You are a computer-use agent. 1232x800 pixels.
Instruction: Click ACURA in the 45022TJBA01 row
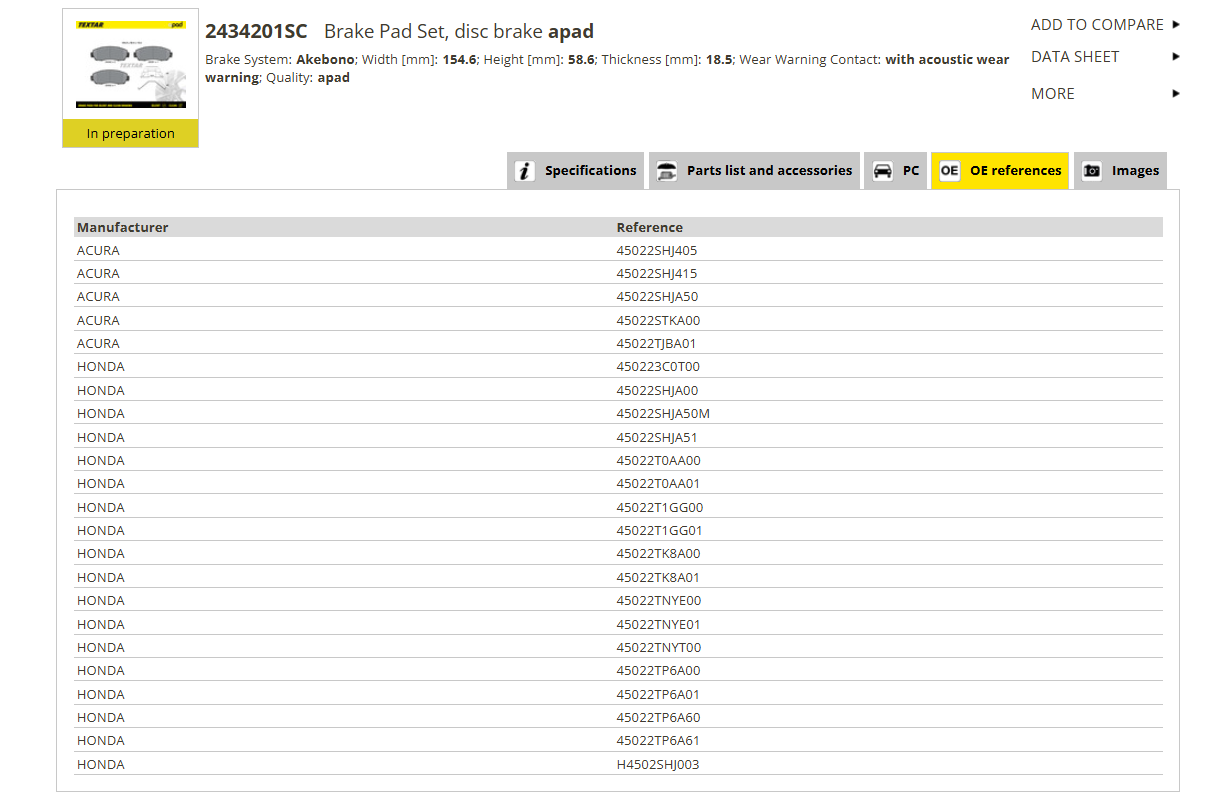pyautogui.click(x=98, y=344)
